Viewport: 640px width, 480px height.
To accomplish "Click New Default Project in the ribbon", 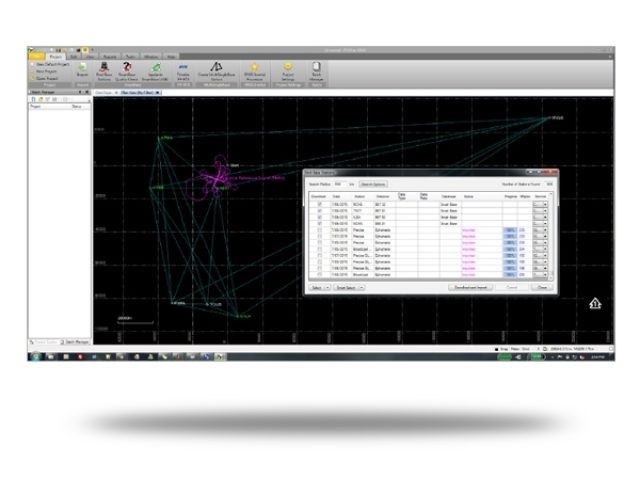I will (x=50, y=64).
